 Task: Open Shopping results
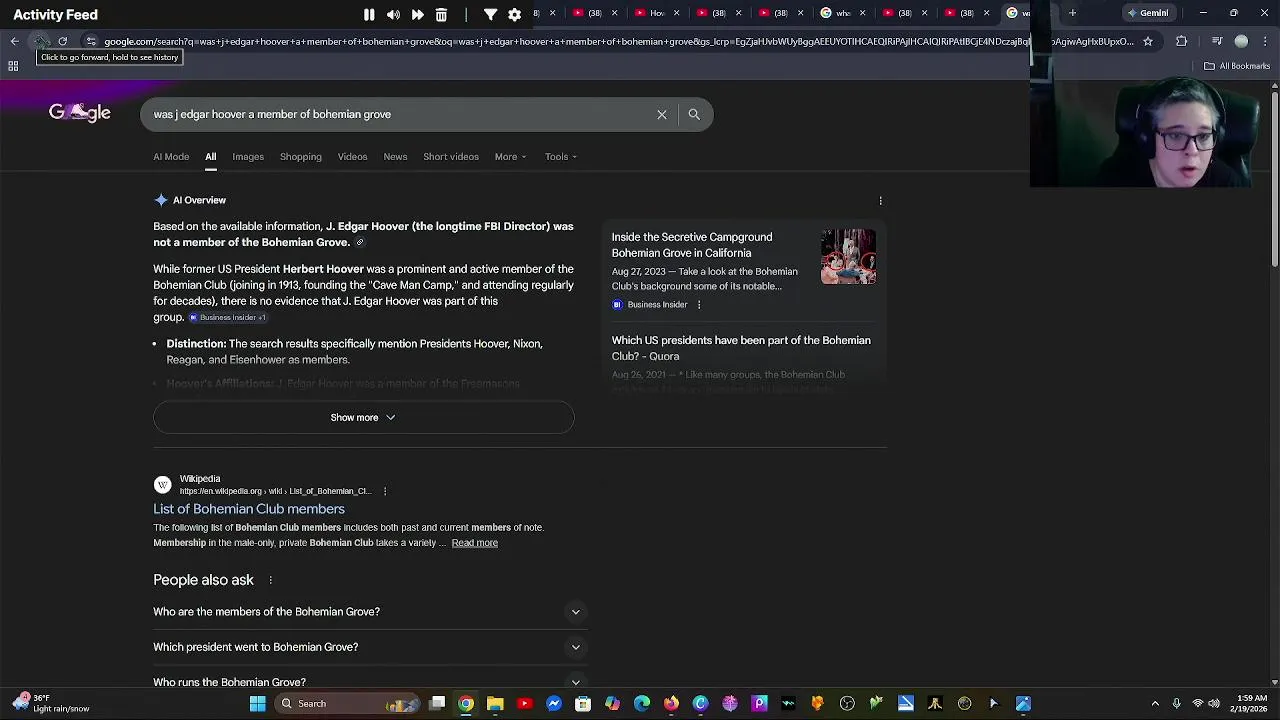[301, 156]
